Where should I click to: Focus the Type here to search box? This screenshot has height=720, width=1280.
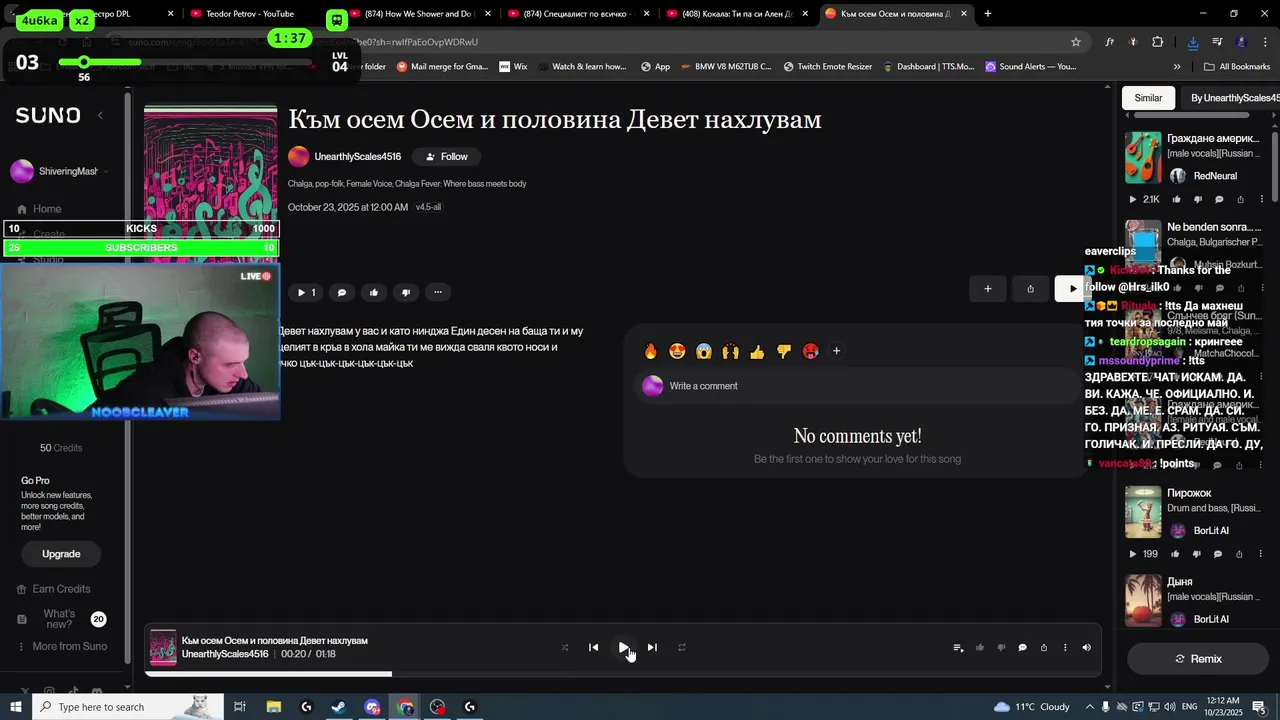pos(128,707)
